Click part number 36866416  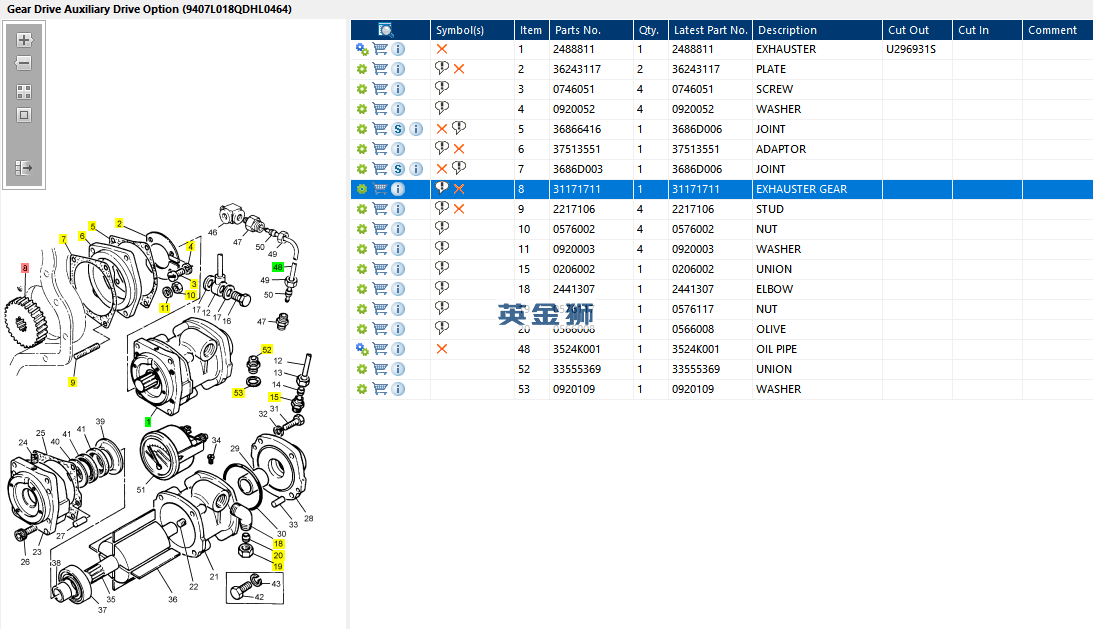click(x=576, y=129)
